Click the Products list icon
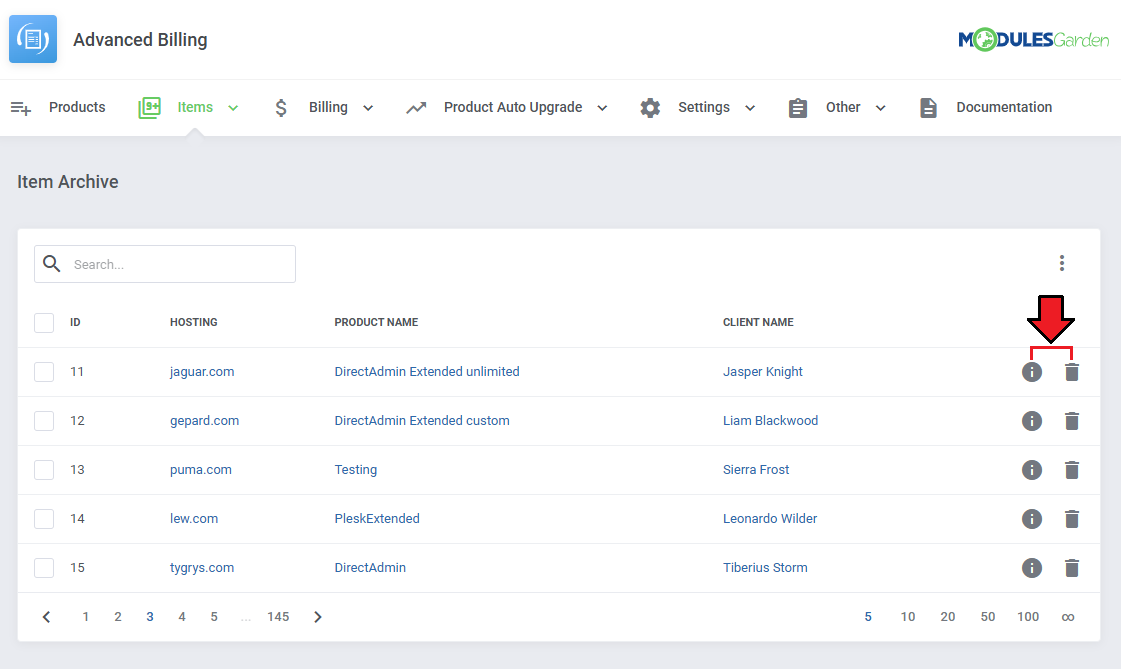 pyautogui.click(x=21, y=108)
